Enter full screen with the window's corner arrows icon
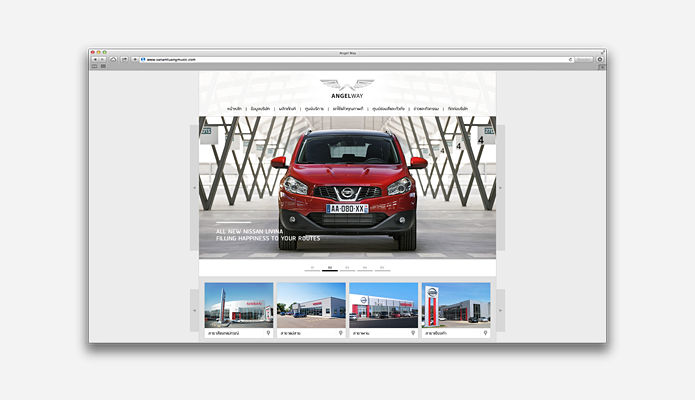This screenshot has height=400, width=695. point(602,52)
